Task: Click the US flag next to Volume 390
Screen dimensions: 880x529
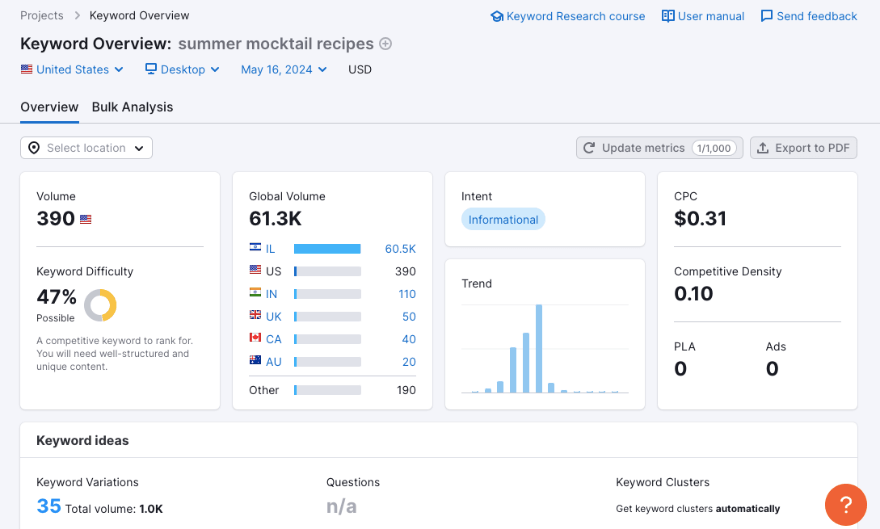Action: pos(86,219)
